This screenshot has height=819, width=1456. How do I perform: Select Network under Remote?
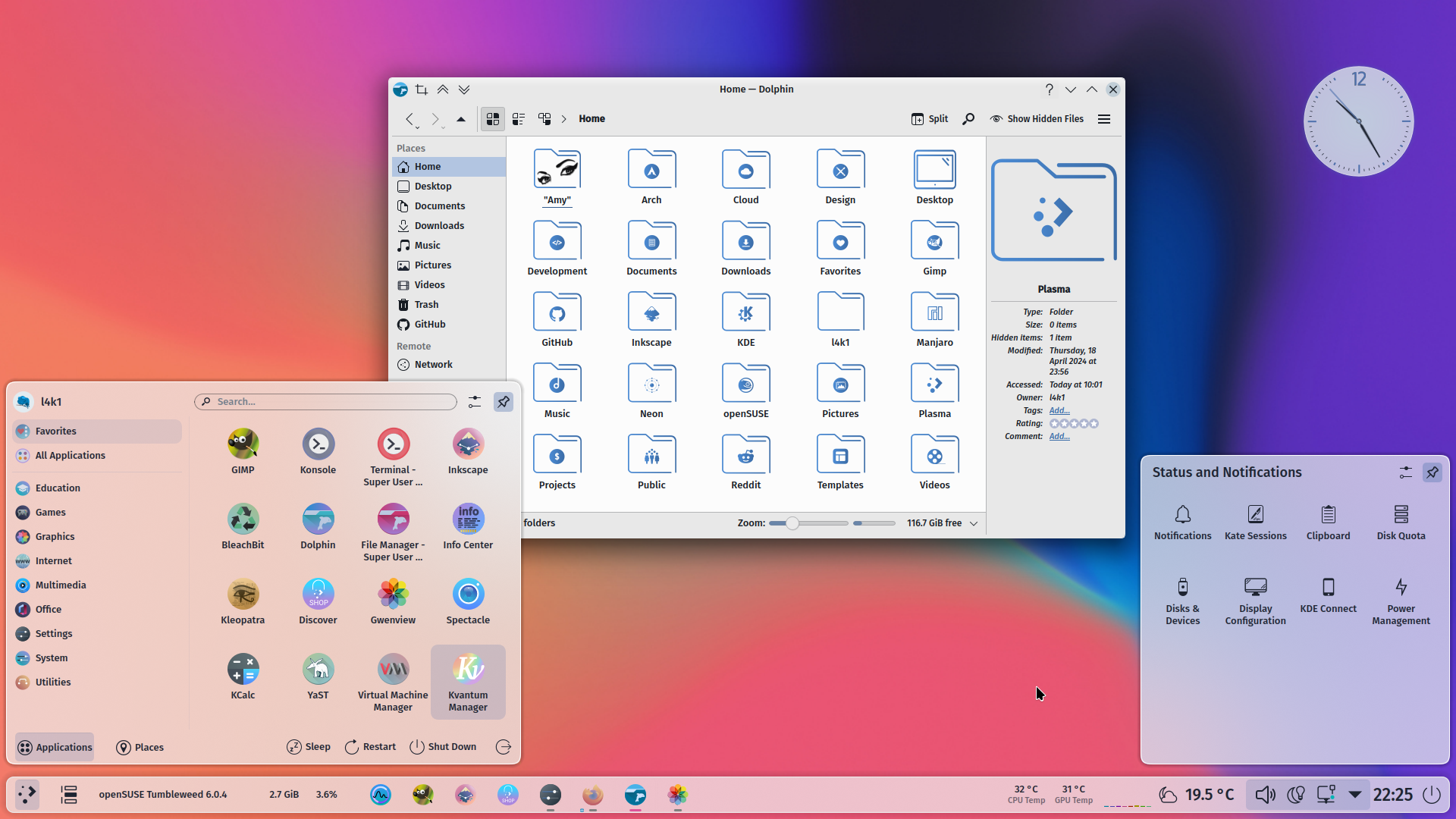[449, 365]
